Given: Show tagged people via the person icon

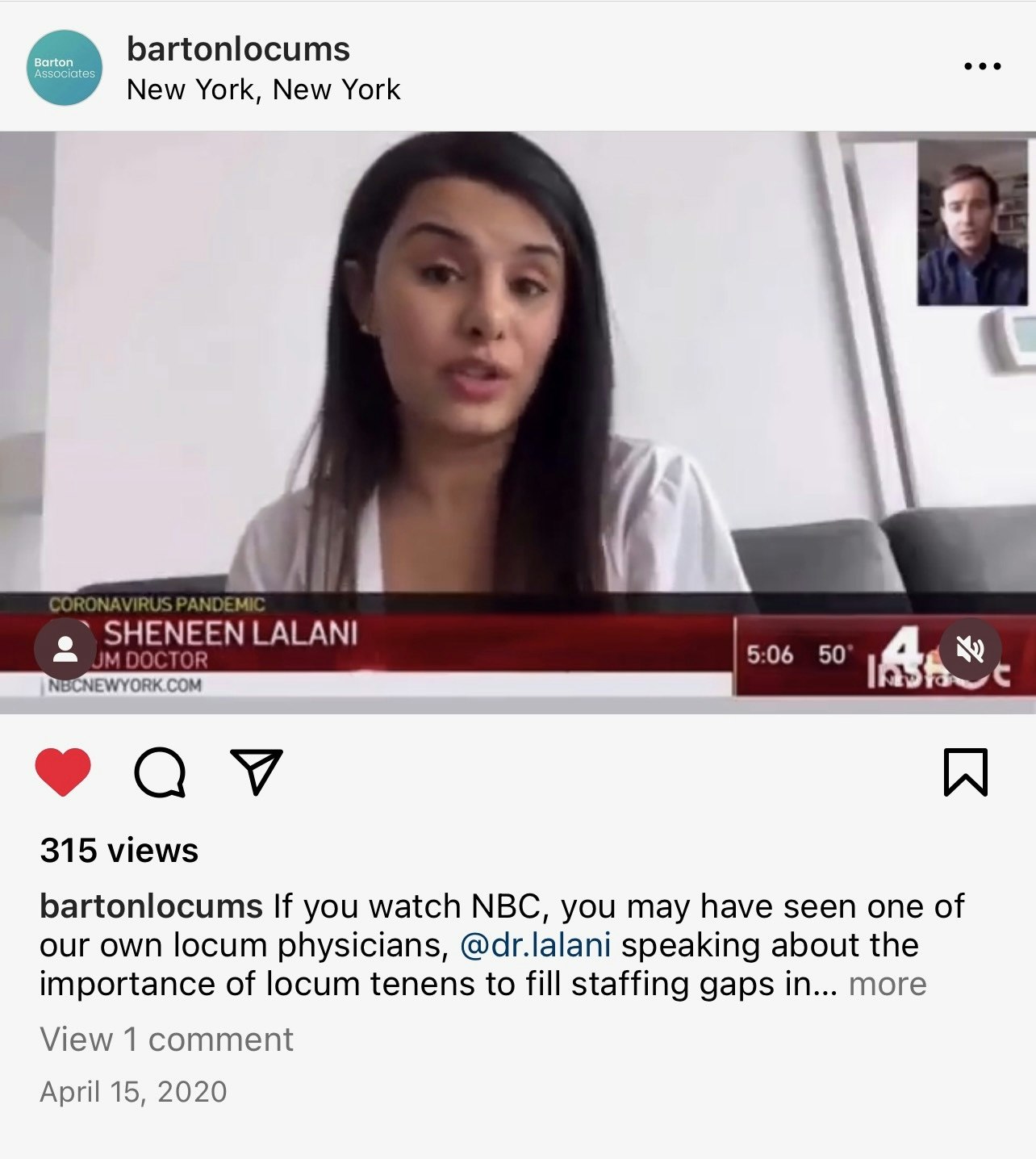Looking at the screenshot, I should tap(65, 650).
